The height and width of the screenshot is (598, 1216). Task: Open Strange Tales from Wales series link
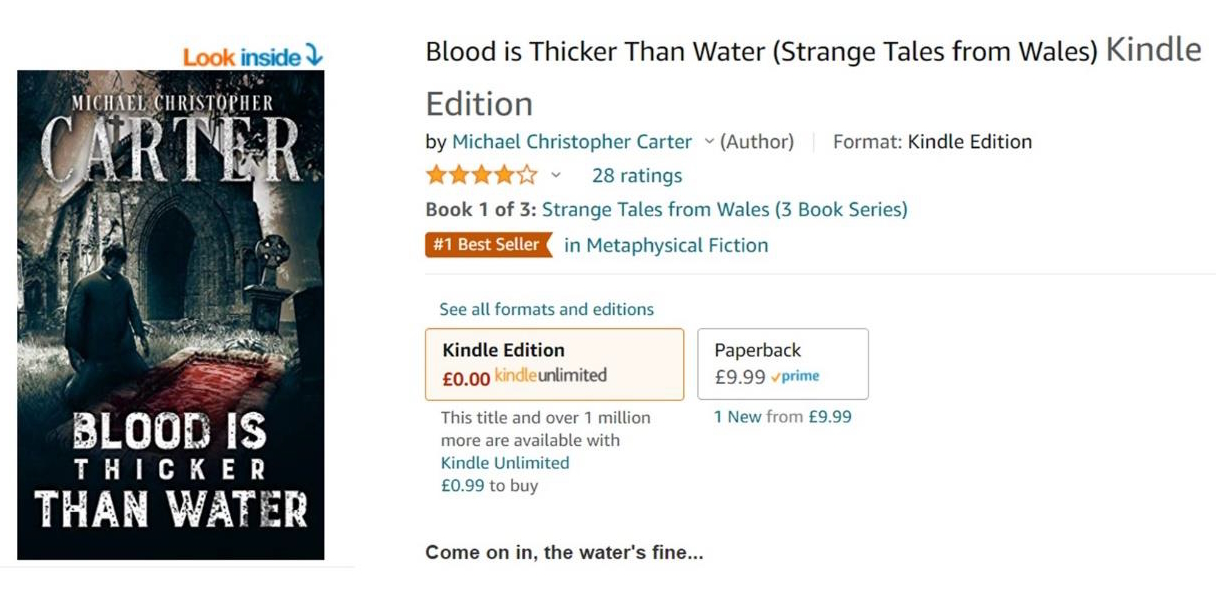[725, 210]
